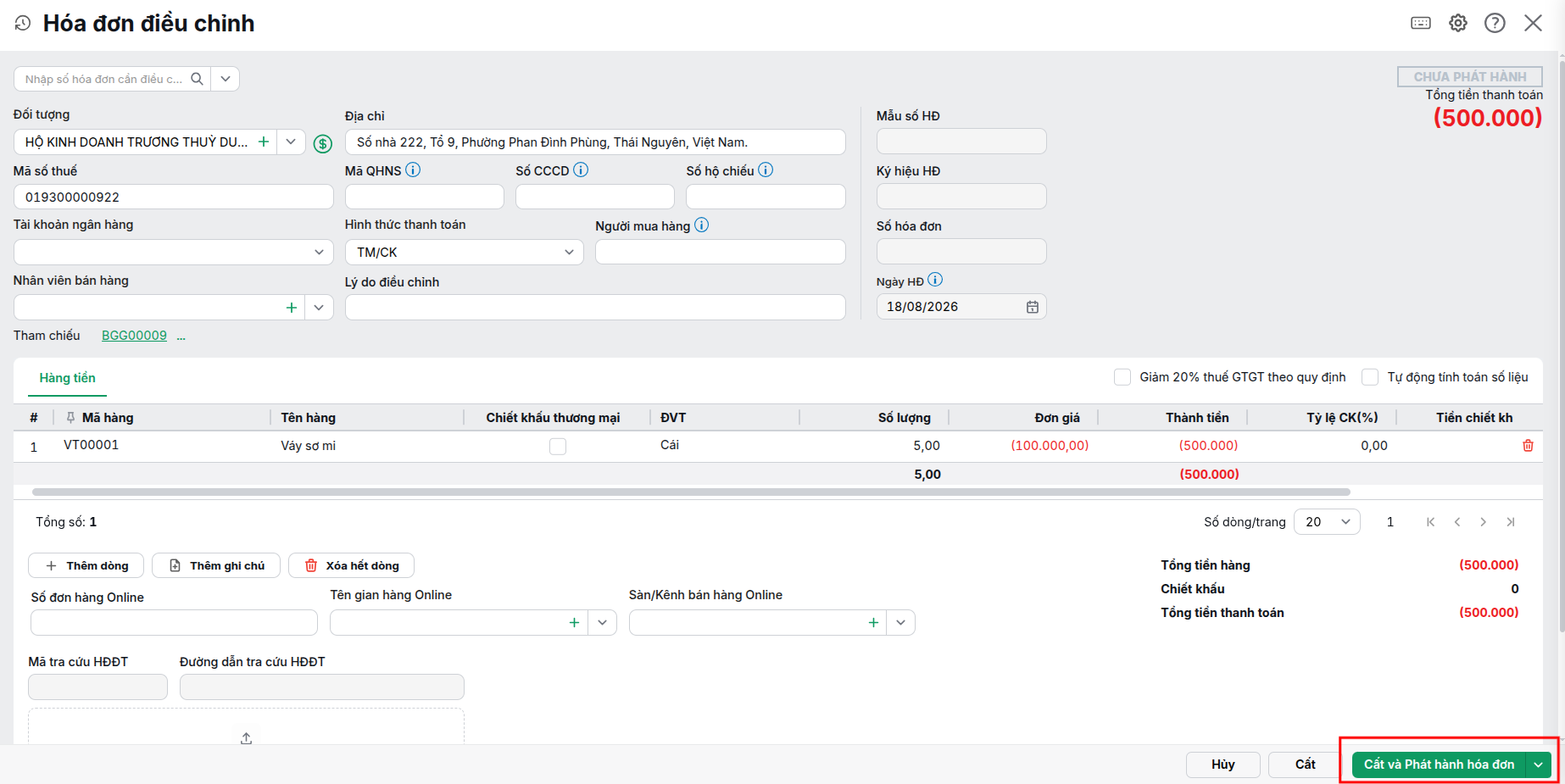The image size is (1565, 784).
Task: Focus the Địa chỉ field
Action: click(x=595, y=142)
